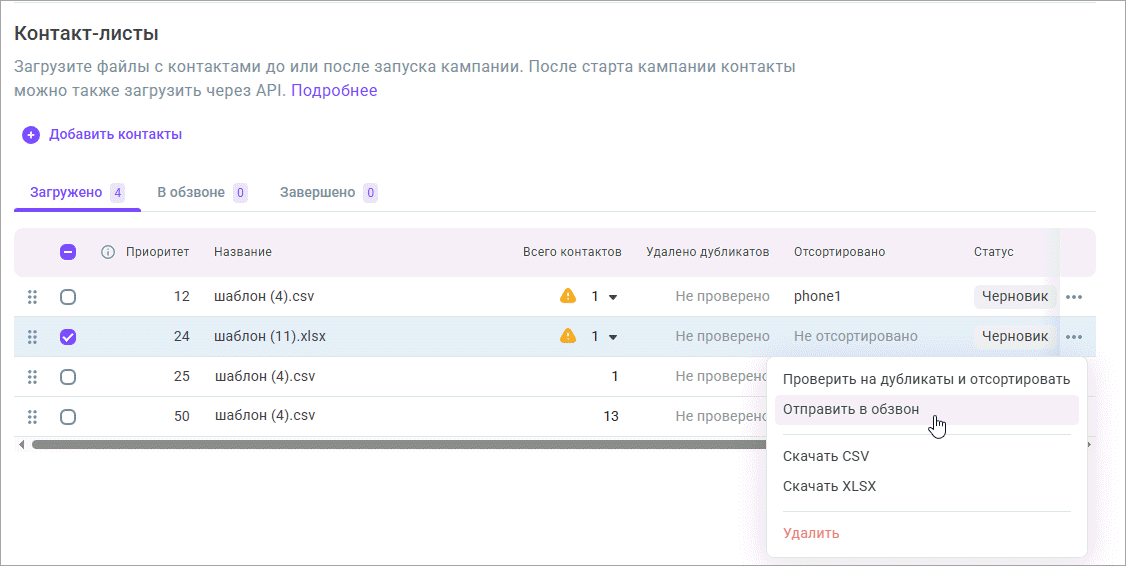The image size is (1126, 566).
Task: Uncheck the шаблон (11).xlsx row checkbox
Action: click(68, 337)
